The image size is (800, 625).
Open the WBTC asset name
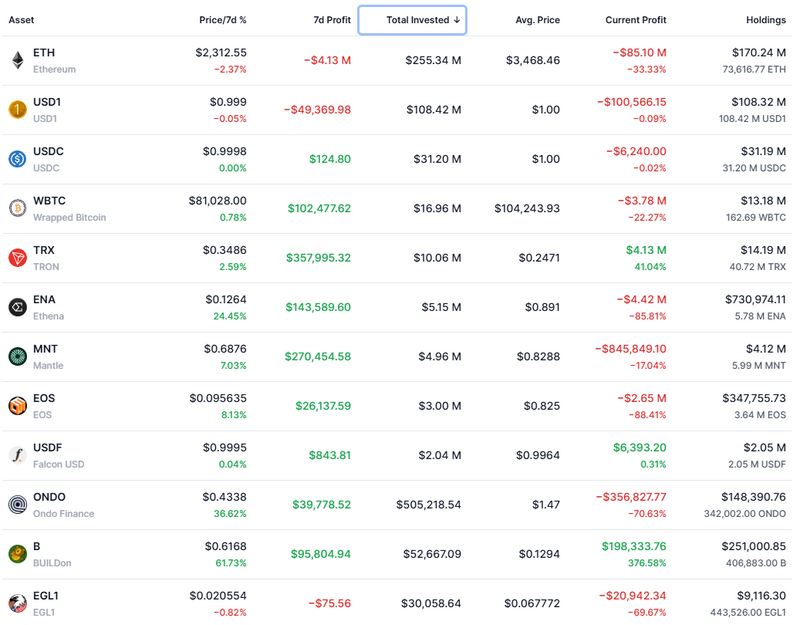click(x=49, y=201)
